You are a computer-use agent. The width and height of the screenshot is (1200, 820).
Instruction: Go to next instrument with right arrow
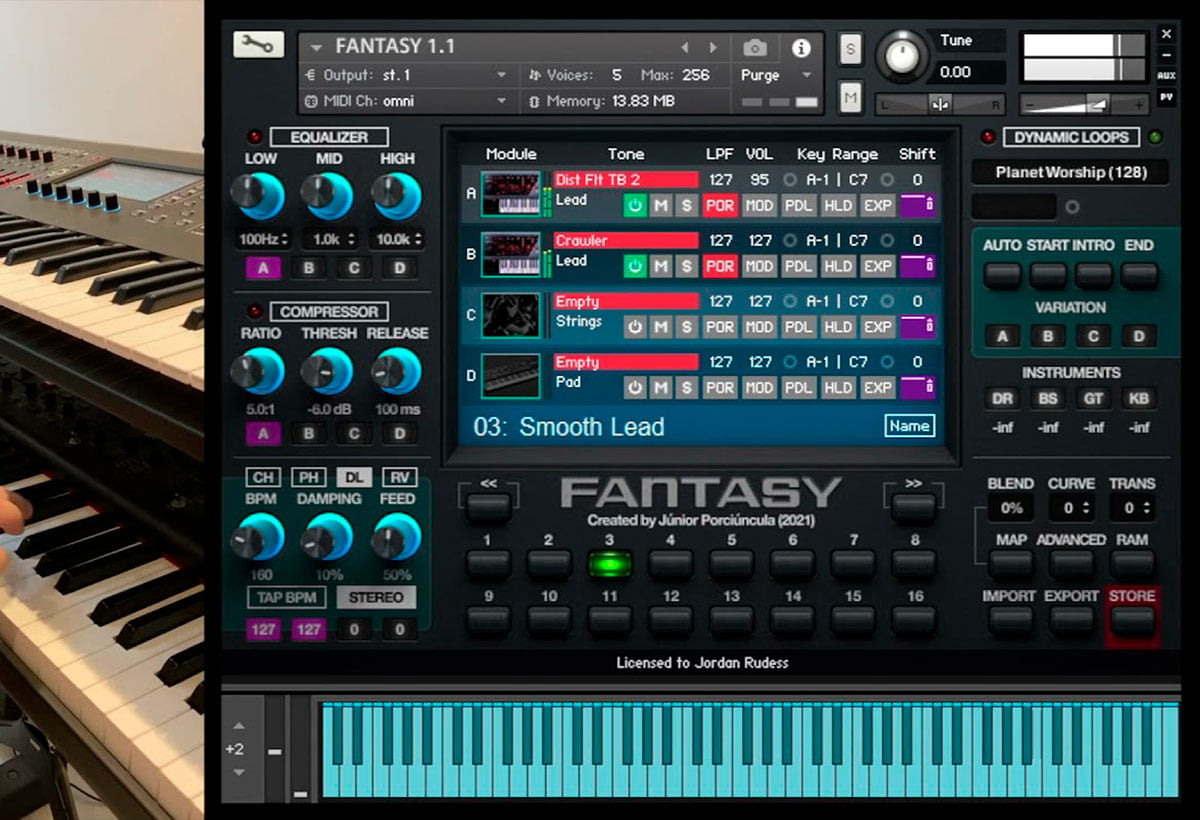tap(713, 47)
